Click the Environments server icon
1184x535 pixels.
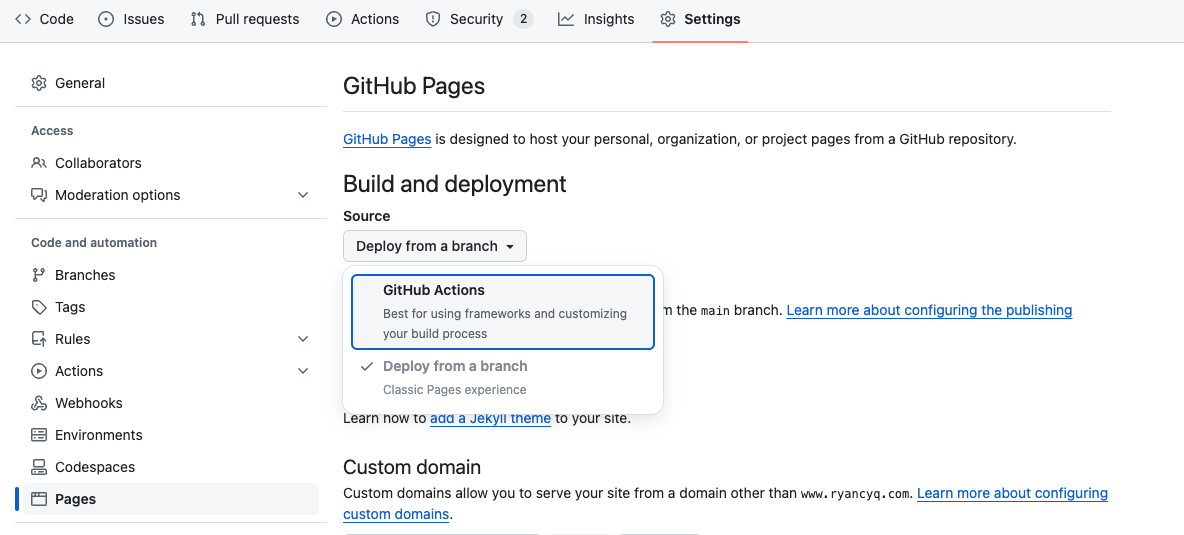(39, 435)
